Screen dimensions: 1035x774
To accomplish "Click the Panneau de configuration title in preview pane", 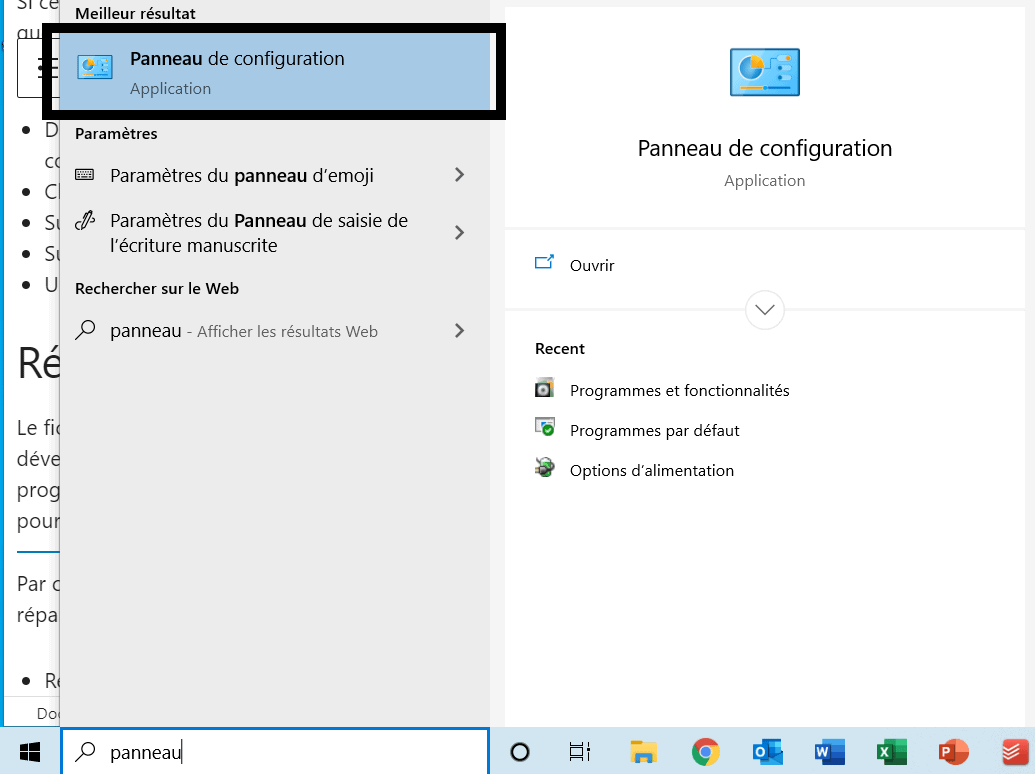I will pos(764,148).
